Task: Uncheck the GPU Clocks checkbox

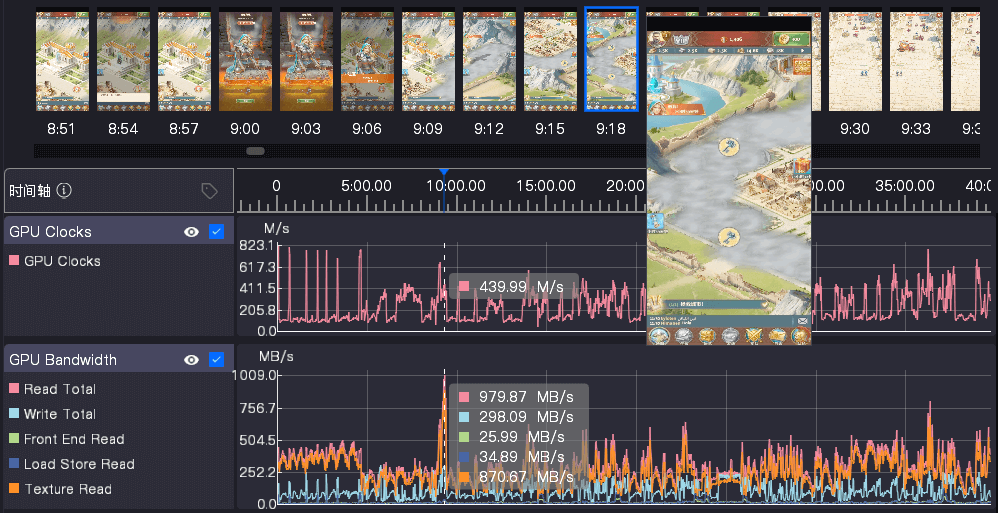Action: point(216,232)
